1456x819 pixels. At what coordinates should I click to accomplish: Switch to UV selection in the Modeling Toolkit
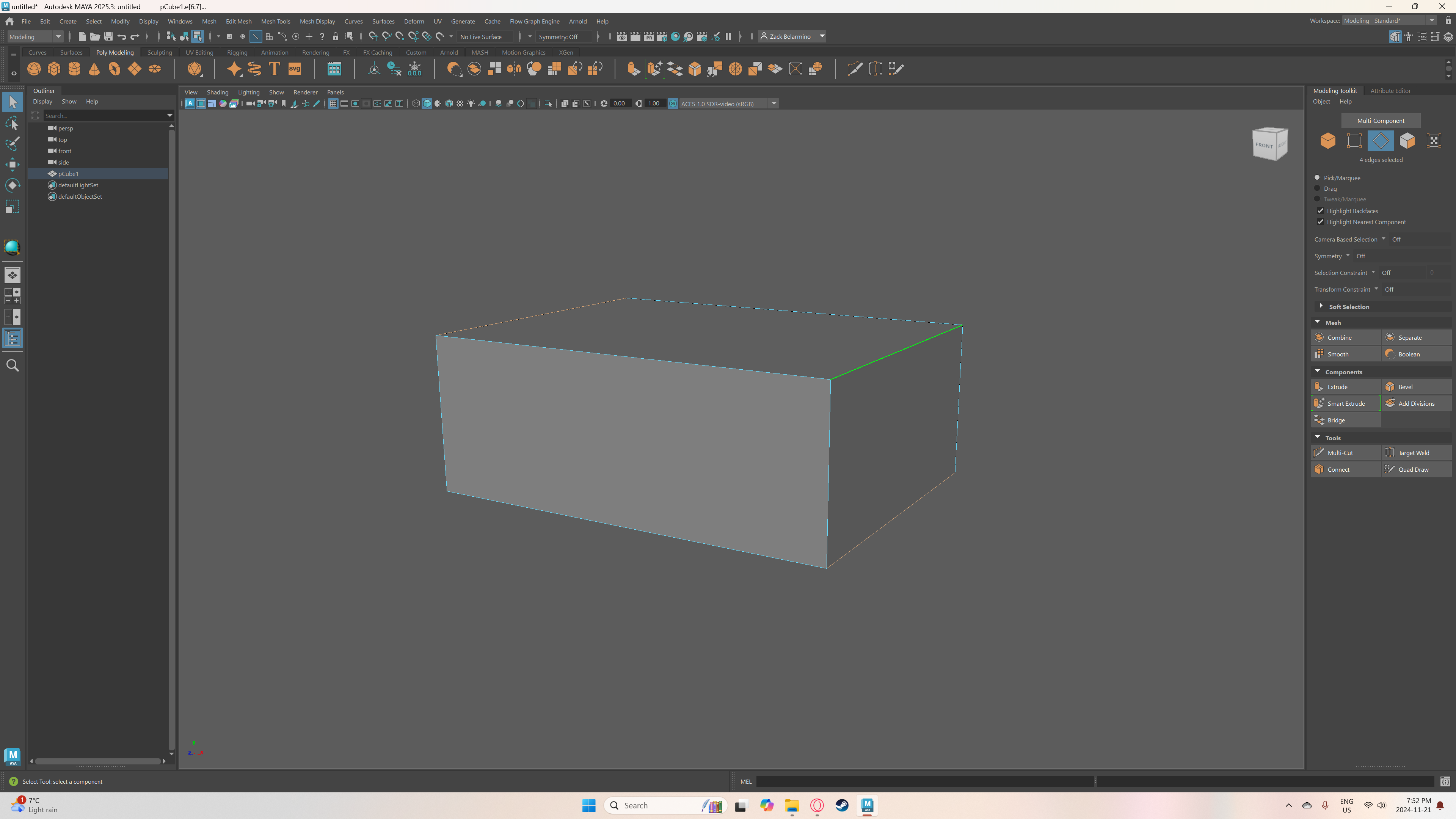pyautogui.click(x=1434, y=141)
